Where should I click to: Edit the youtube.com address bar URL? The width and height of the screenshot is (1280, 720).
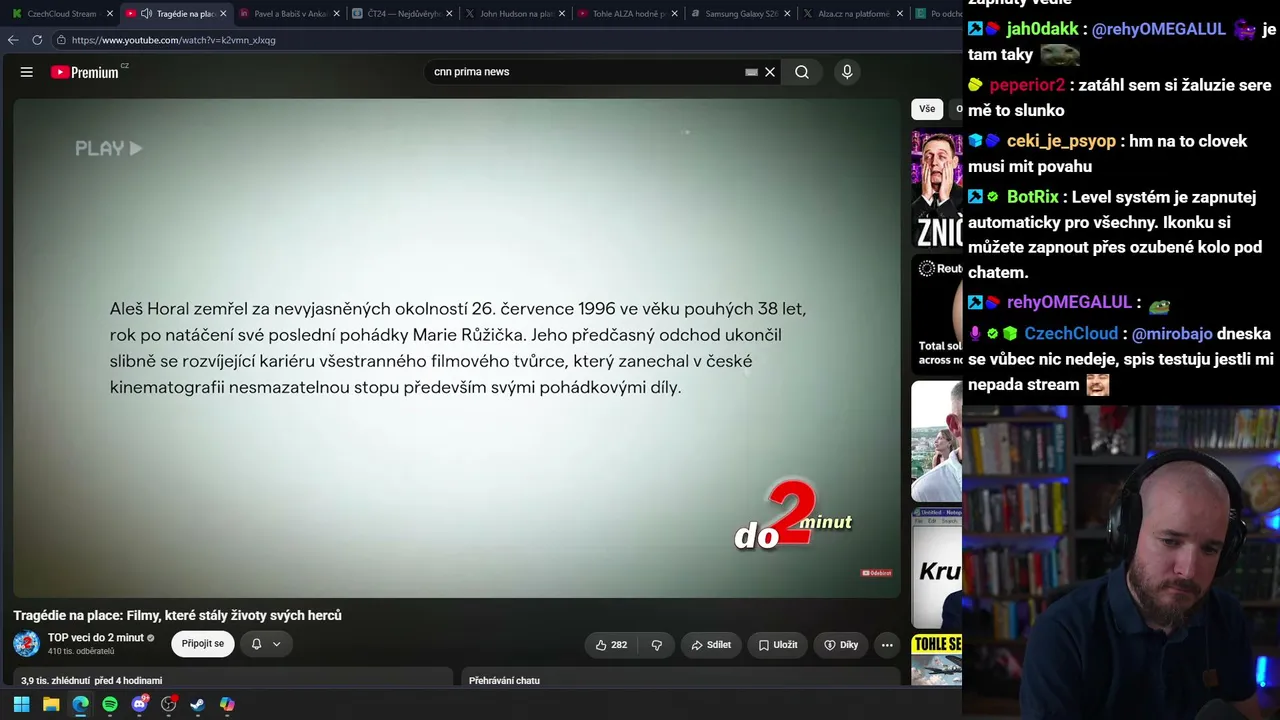[174, 40]
